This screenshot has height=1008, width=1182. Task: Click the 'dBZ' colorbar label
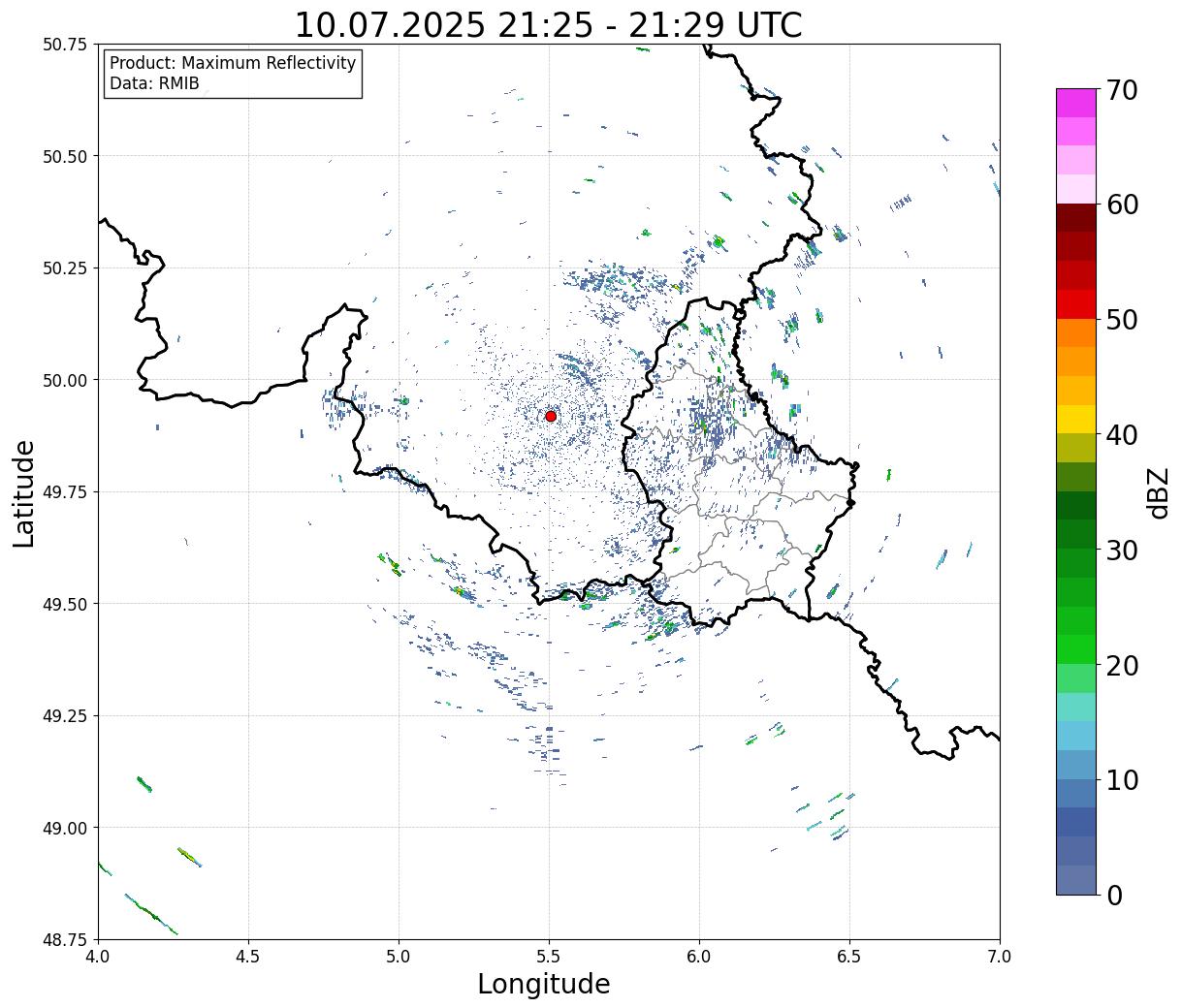[x=1158, y=492]
